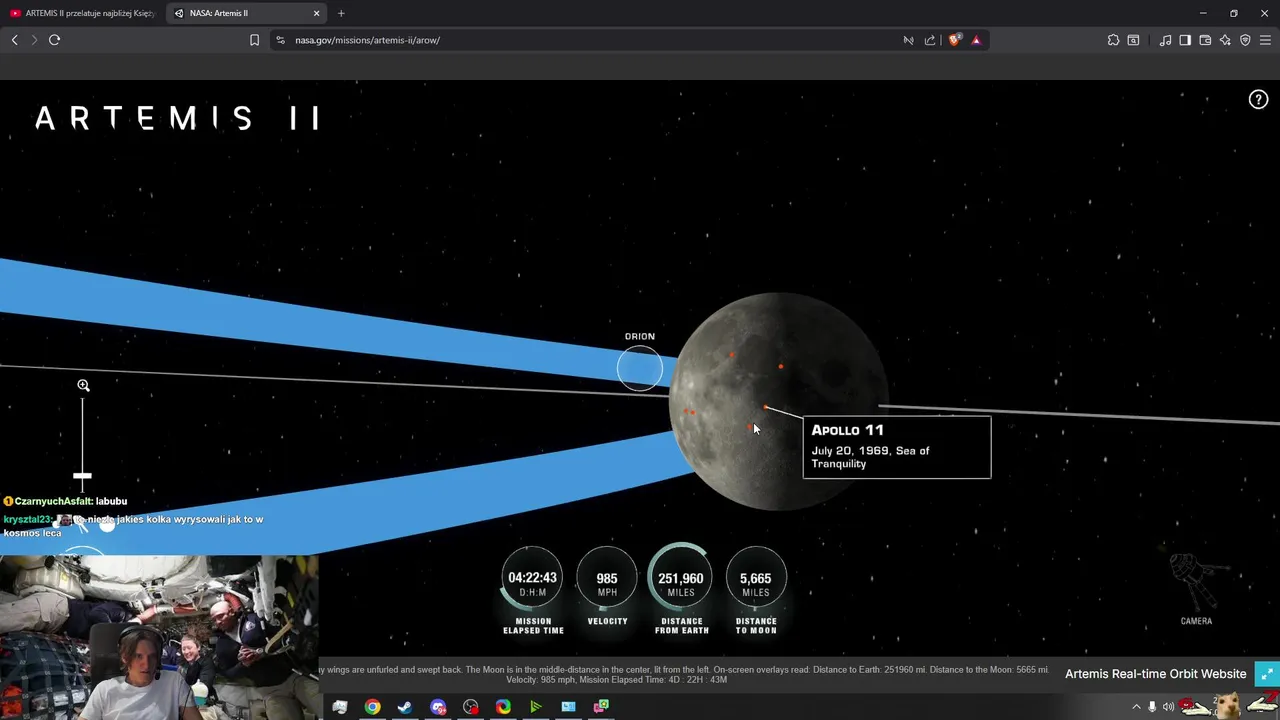Screen dimensions: 1280x720
Task: Open the help question mark icon
Action: [1258, 99]
